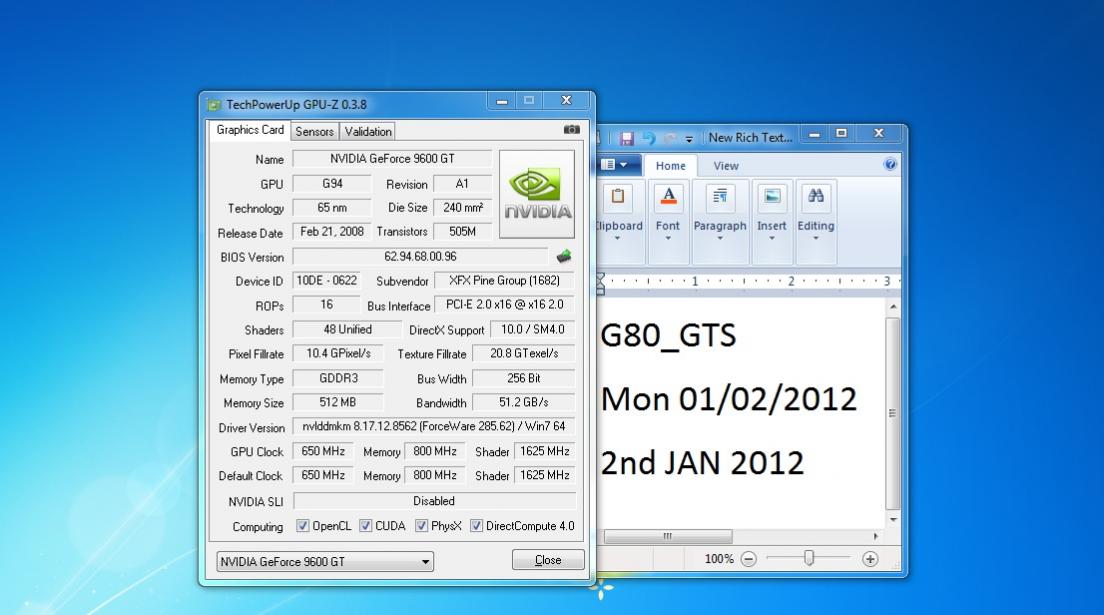Take a screenshot with GPU-Z camera icon
The height and width of the screenshot is (615, 1104).
(x=572, y=130)
